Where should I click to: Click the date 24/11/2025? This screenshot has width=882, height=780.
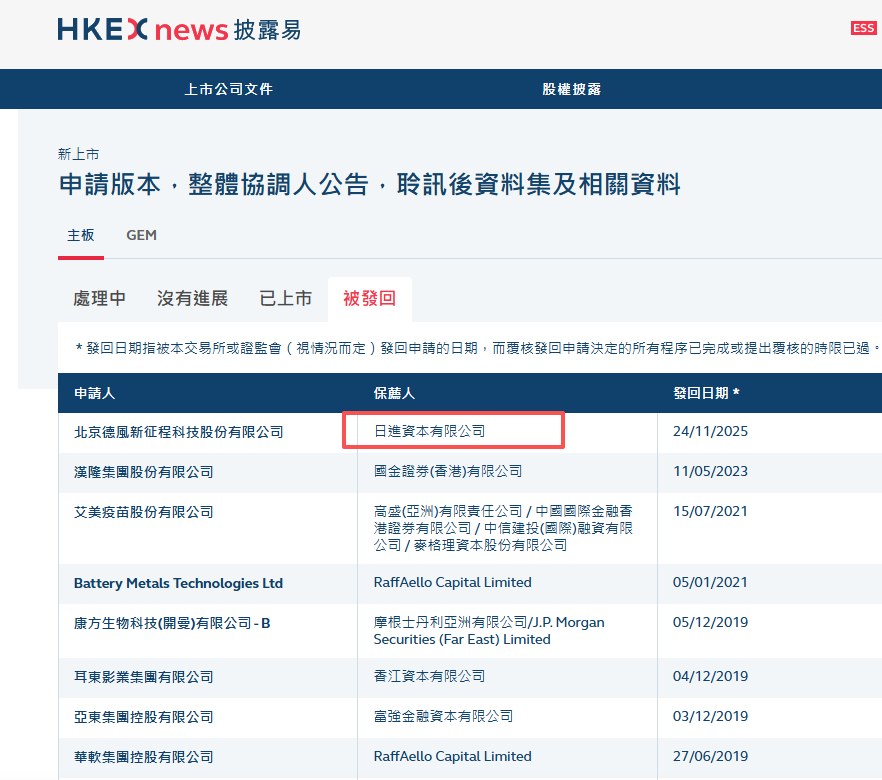pyautogui.click(x=710, y=431)
